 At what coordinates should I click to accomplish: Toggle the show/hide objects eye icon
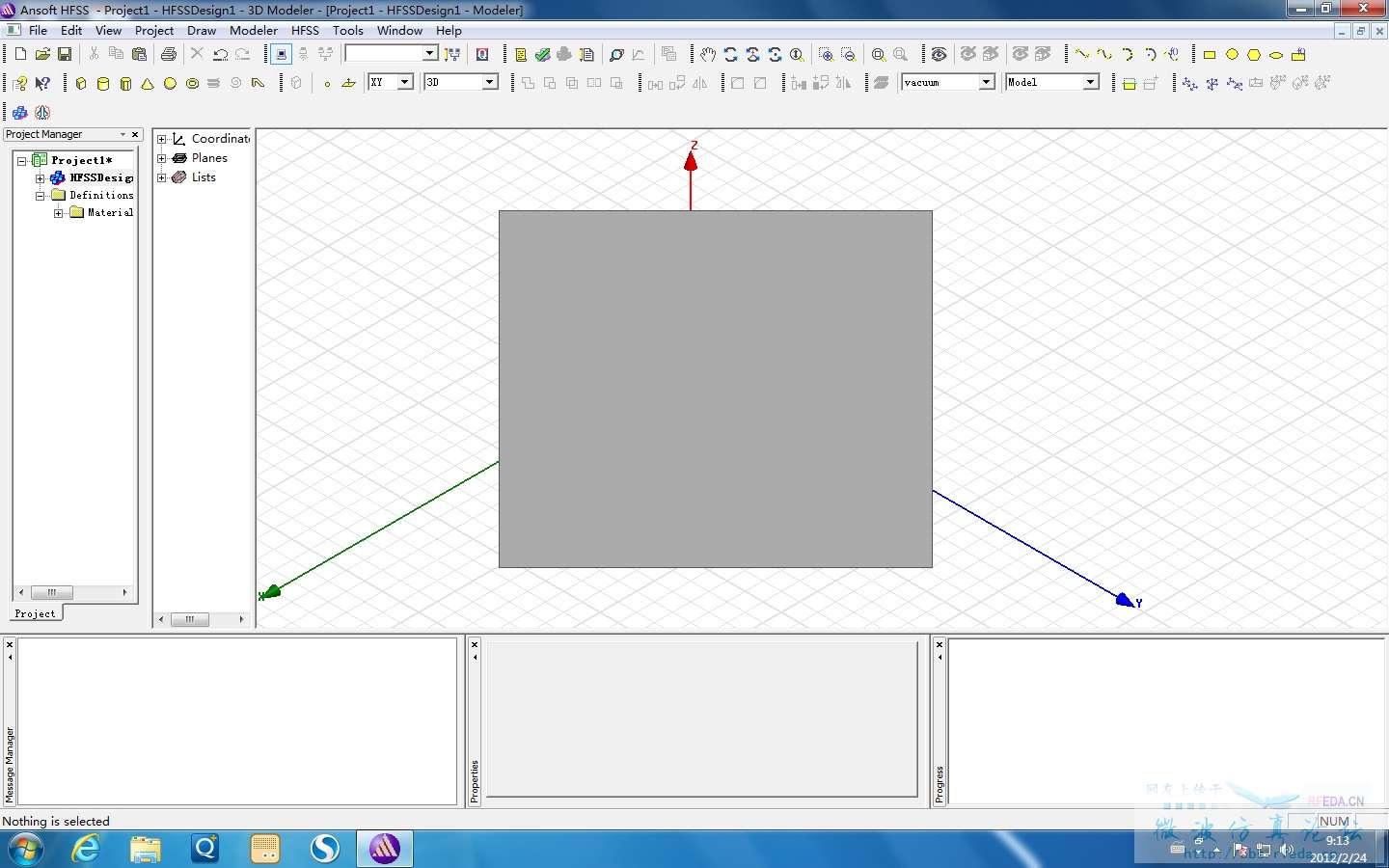(939, 55)
